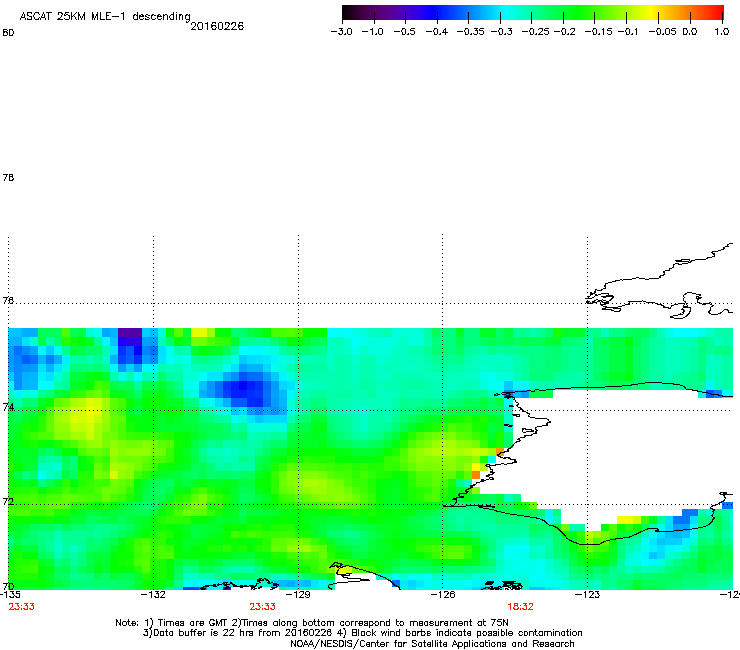Click the 0.0 color scale label

690,32
